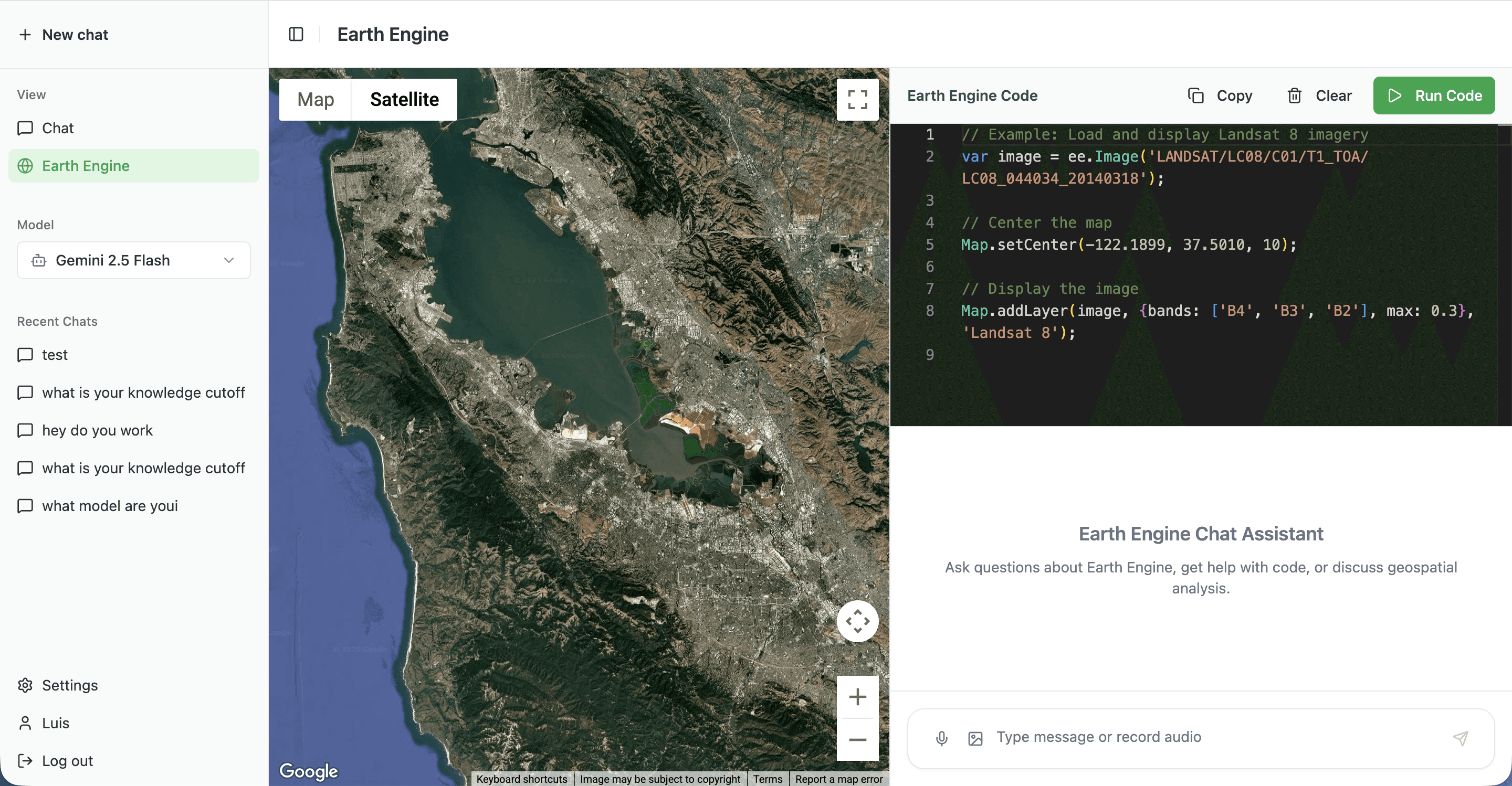Copy the Earth Engine code
Screen dimensions: 1512x786
click(x=1220, y=95)
